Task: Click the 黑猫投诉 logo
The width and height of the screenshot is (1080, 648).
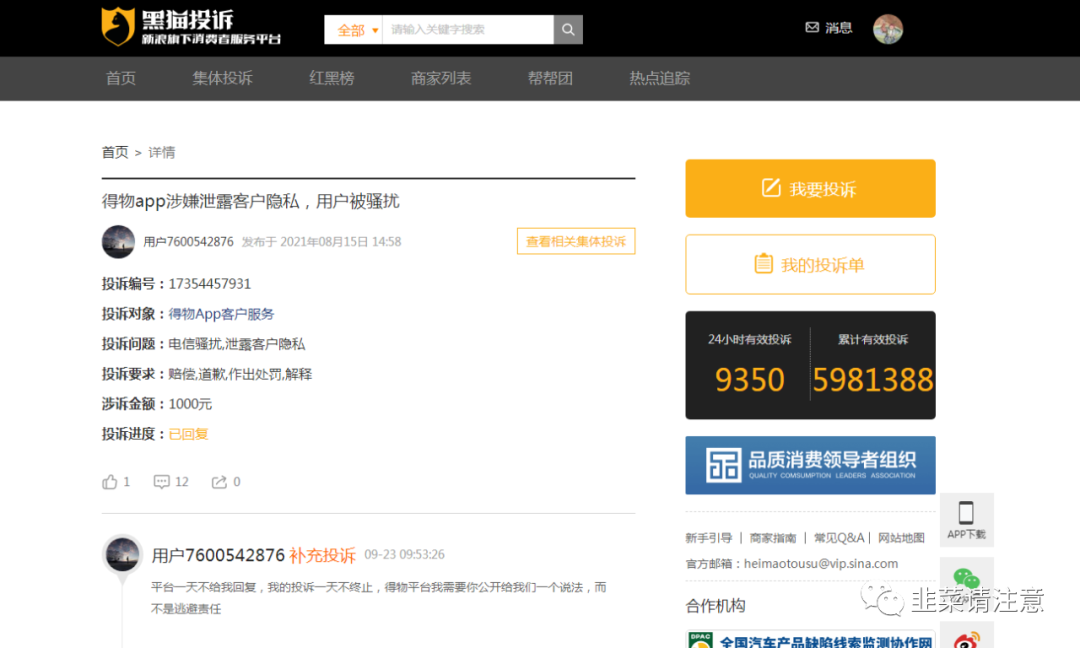Action: [x=191, y=27]
